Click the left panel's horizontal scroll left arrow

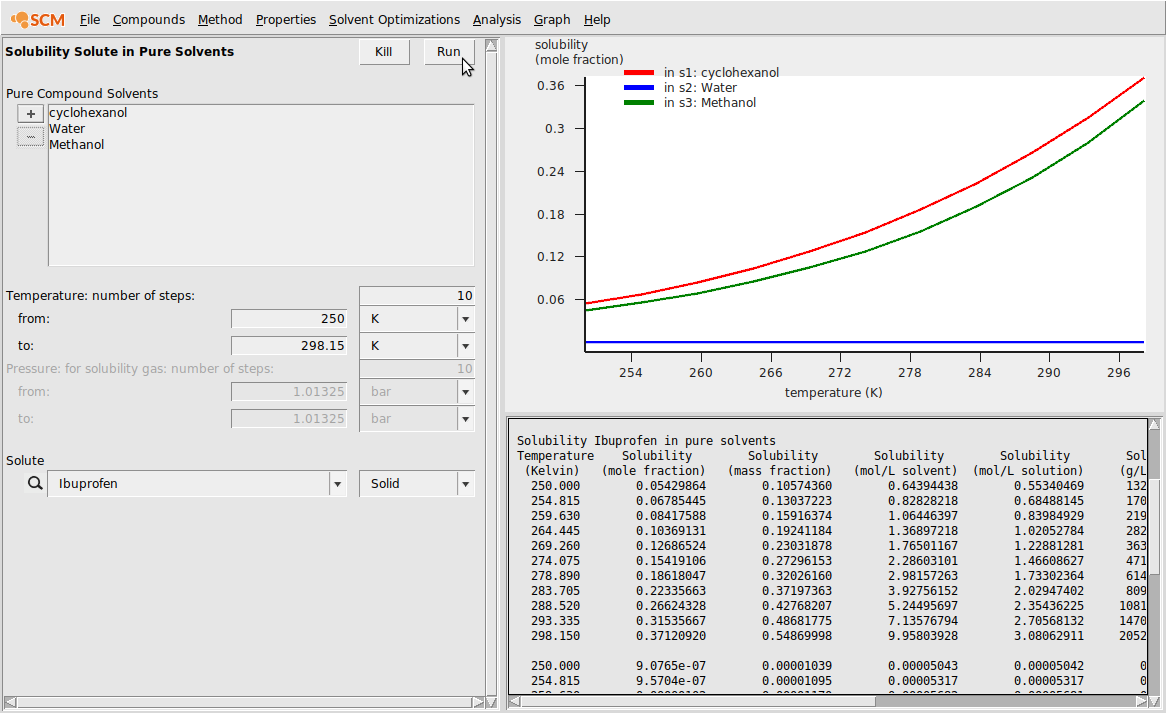click(x=10, y=702)
